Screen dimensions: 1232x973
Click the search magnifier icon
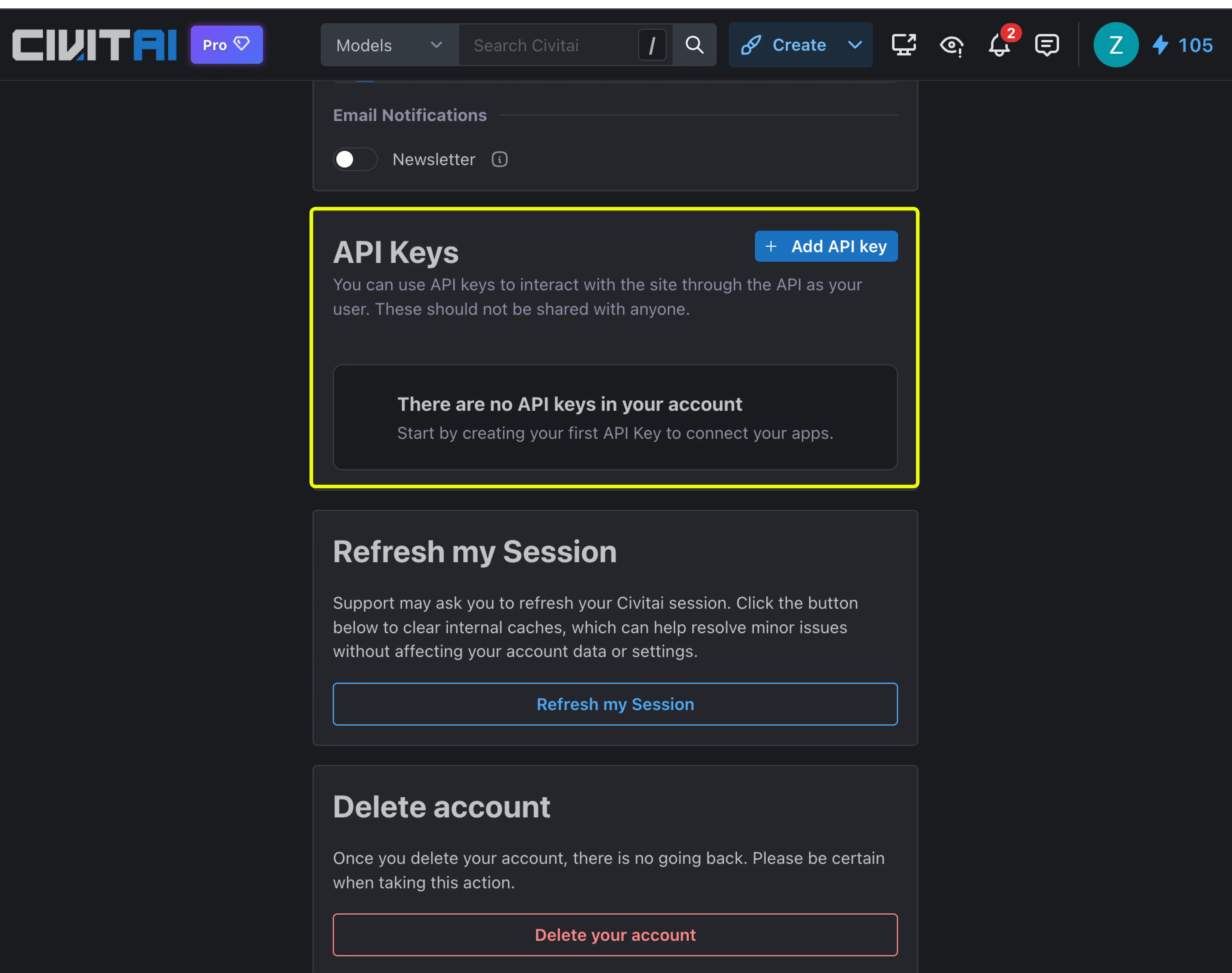click(694, 44)
